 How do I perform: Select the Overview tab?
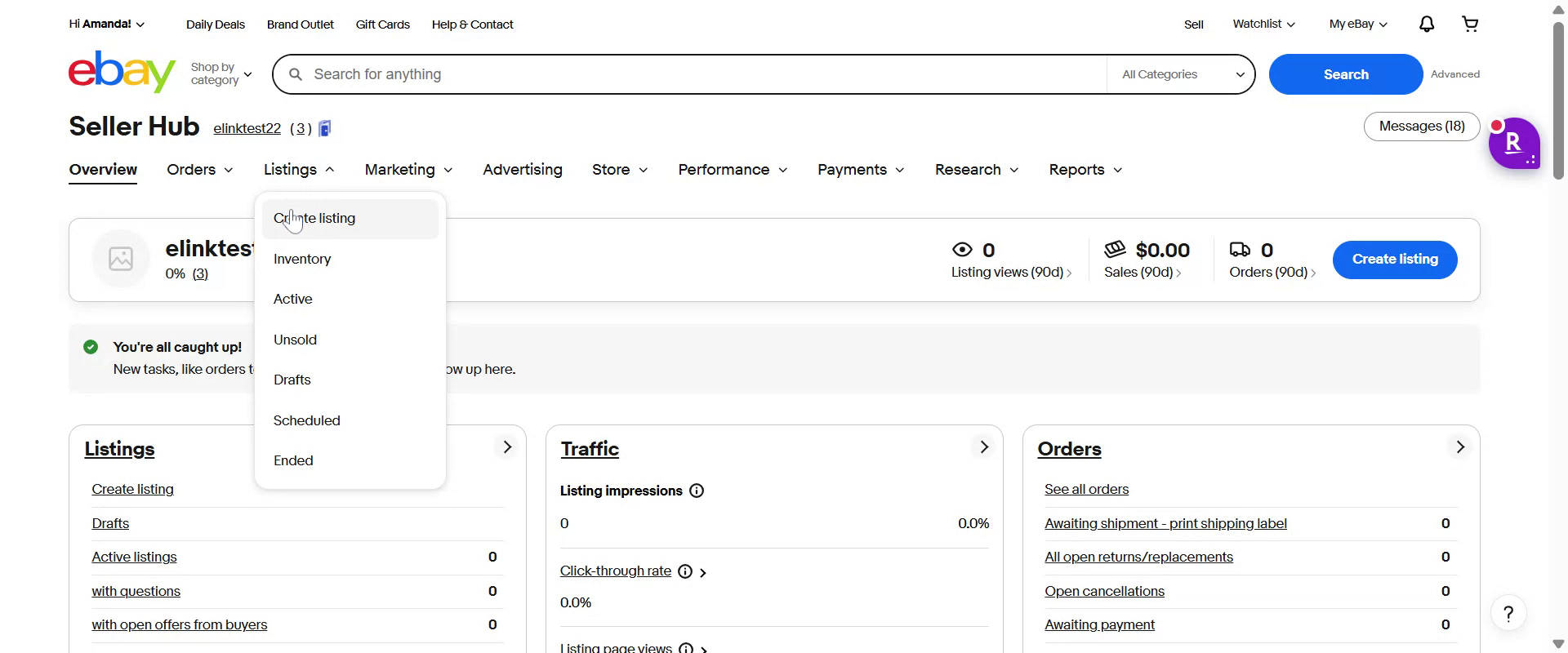(x=103, y=170)
